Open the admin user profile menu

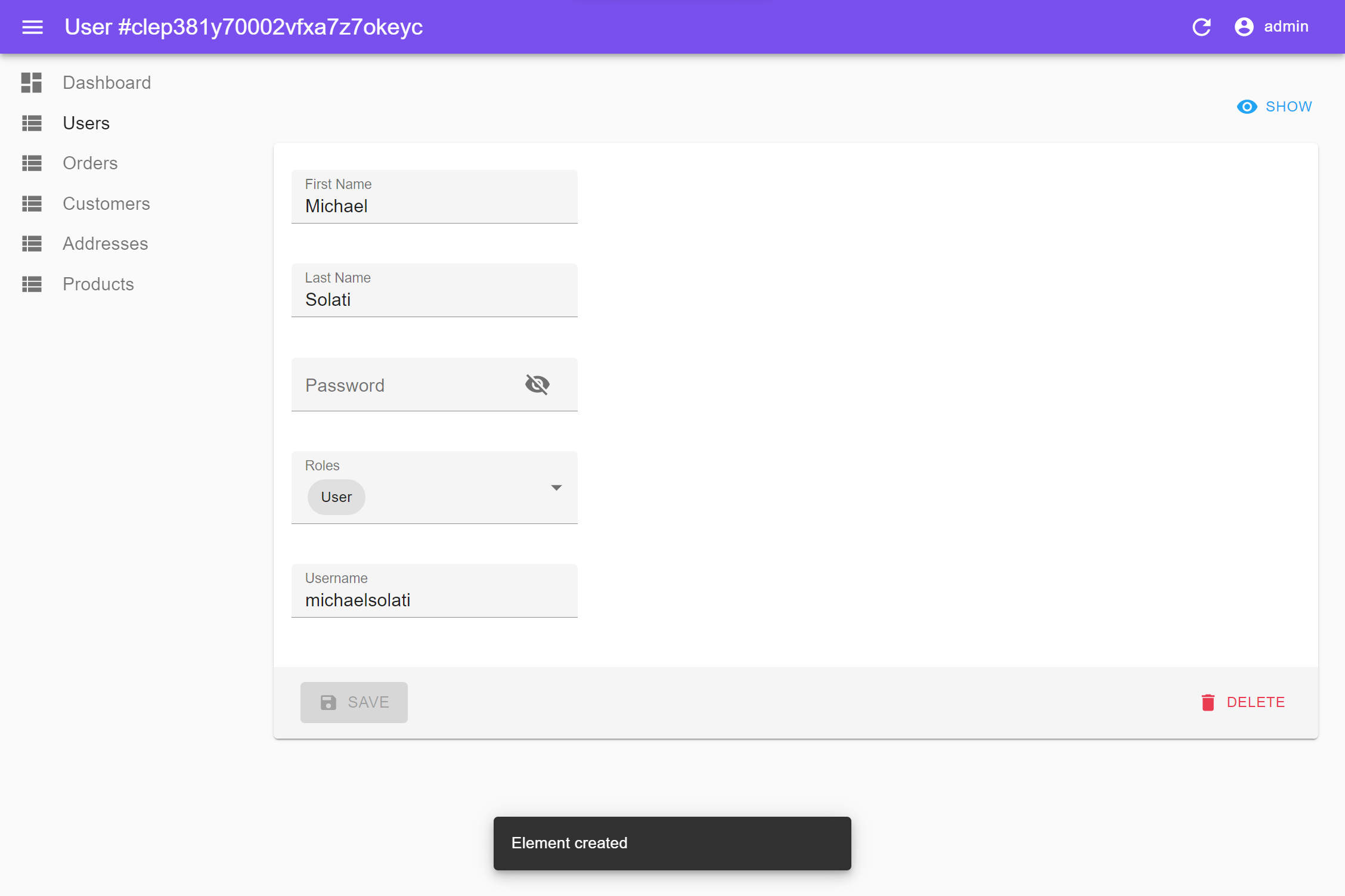[x=1272, y=27]
